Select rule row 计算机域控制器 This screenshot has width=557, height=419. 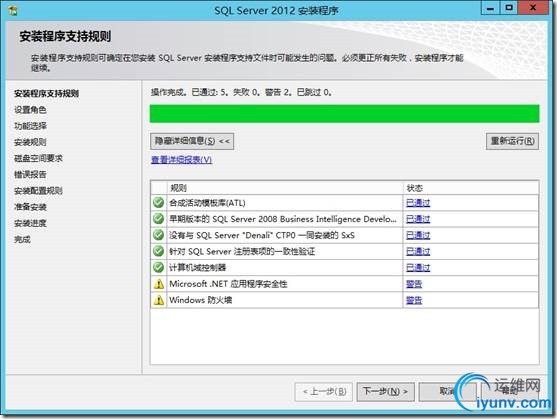click(x=345, y=267)
